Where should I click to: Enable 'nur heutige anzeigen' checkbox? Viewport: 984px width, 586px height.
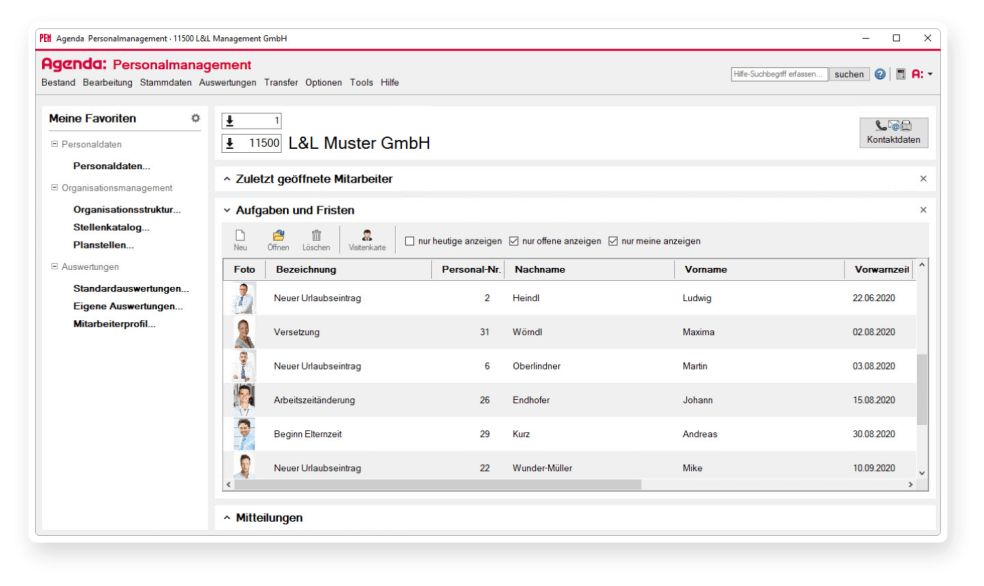pyautogui.click(x=410, y=241)
